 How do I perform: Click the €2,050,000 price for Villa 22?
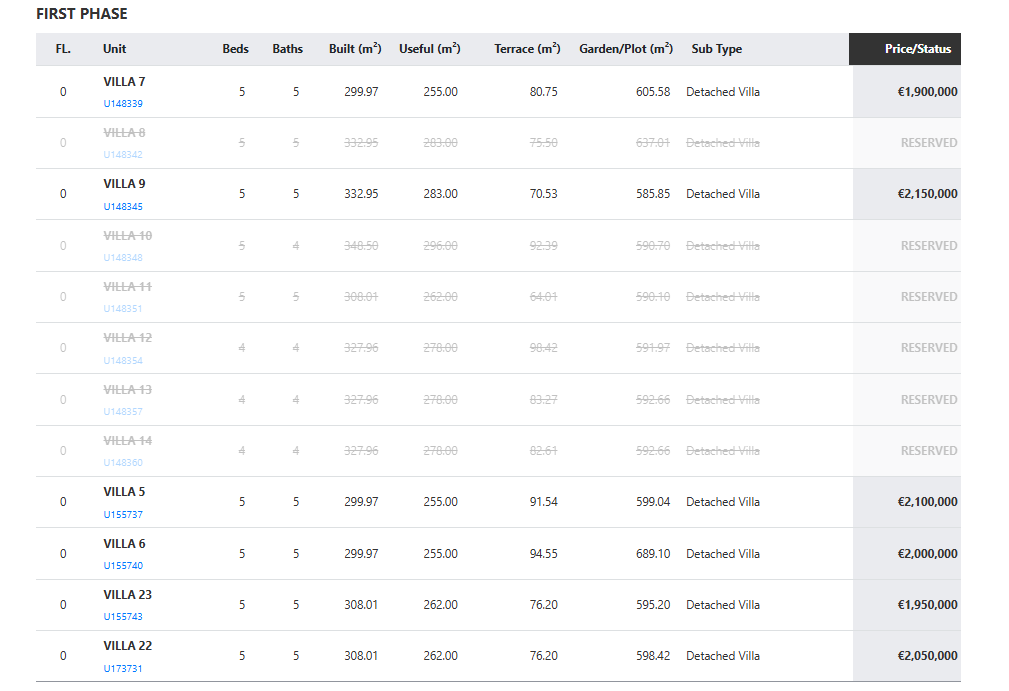(927, 656)
